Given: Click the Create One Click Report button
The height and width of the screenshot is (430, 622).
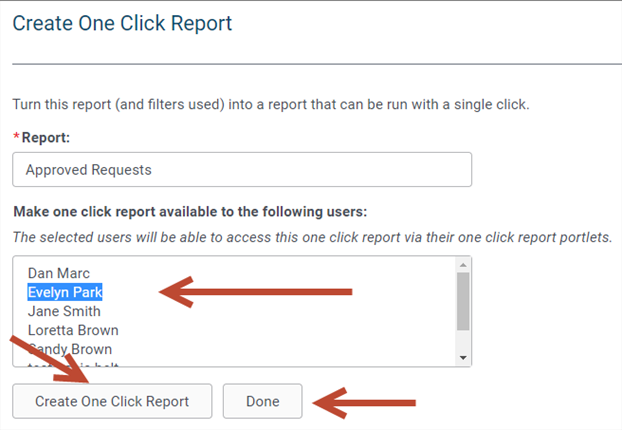Looking at the screenshot, I should point(112,401).
